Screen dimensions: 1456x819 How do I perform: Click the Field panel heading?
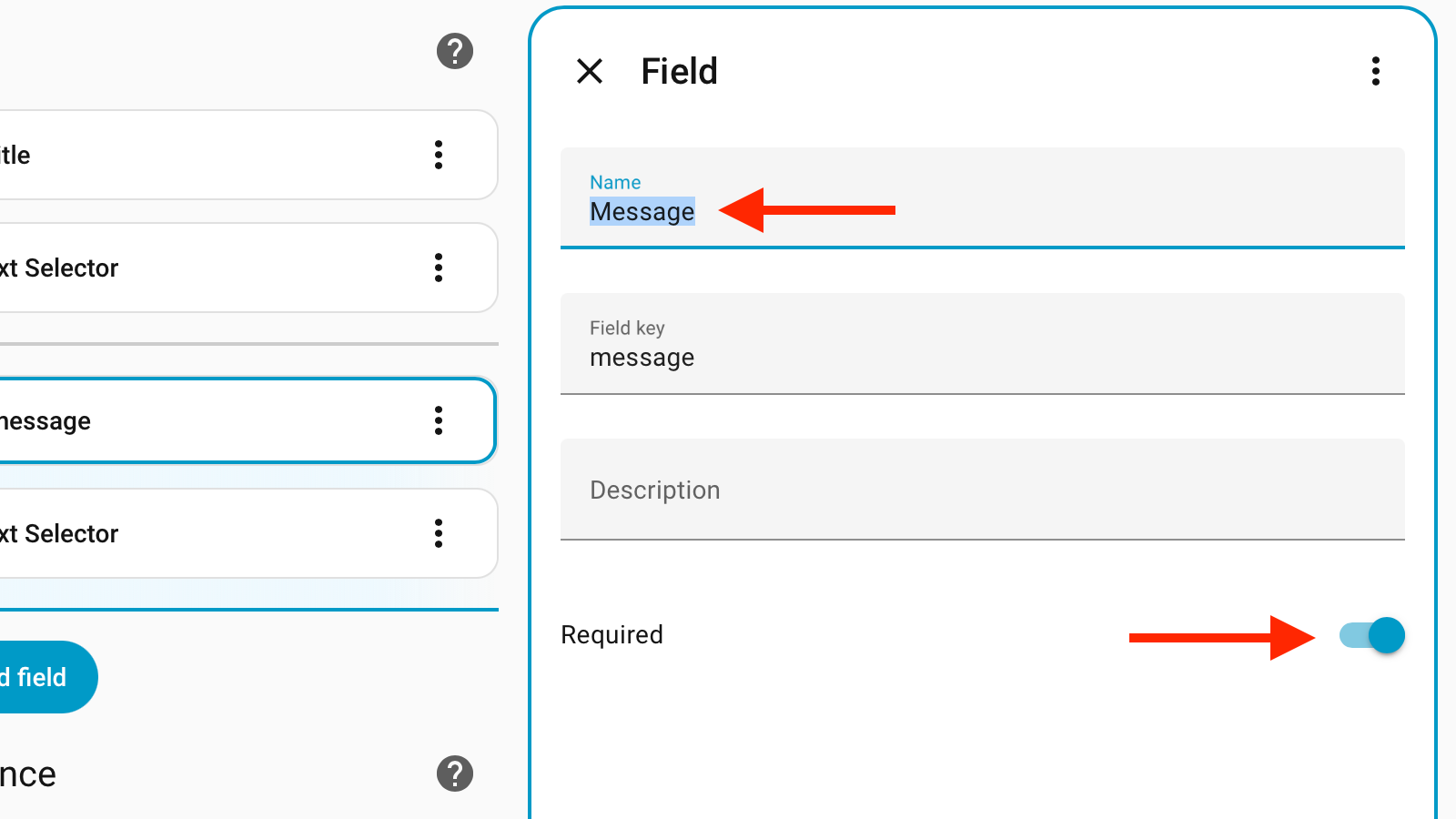[679, 71]
